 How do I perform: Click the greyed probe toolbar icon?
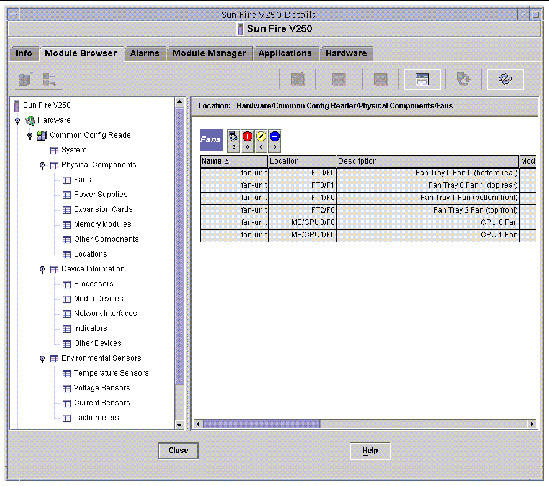pyautogui.click(x=464, y=79)
